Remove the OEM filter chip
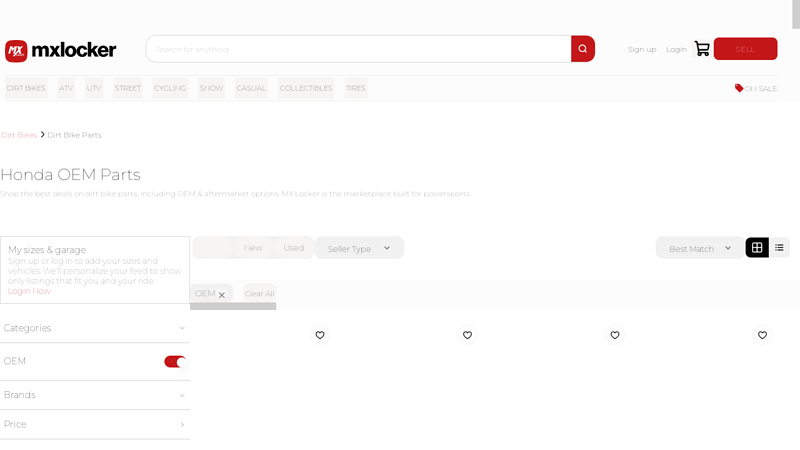The image size is (800, 450). tap(222, 295)
